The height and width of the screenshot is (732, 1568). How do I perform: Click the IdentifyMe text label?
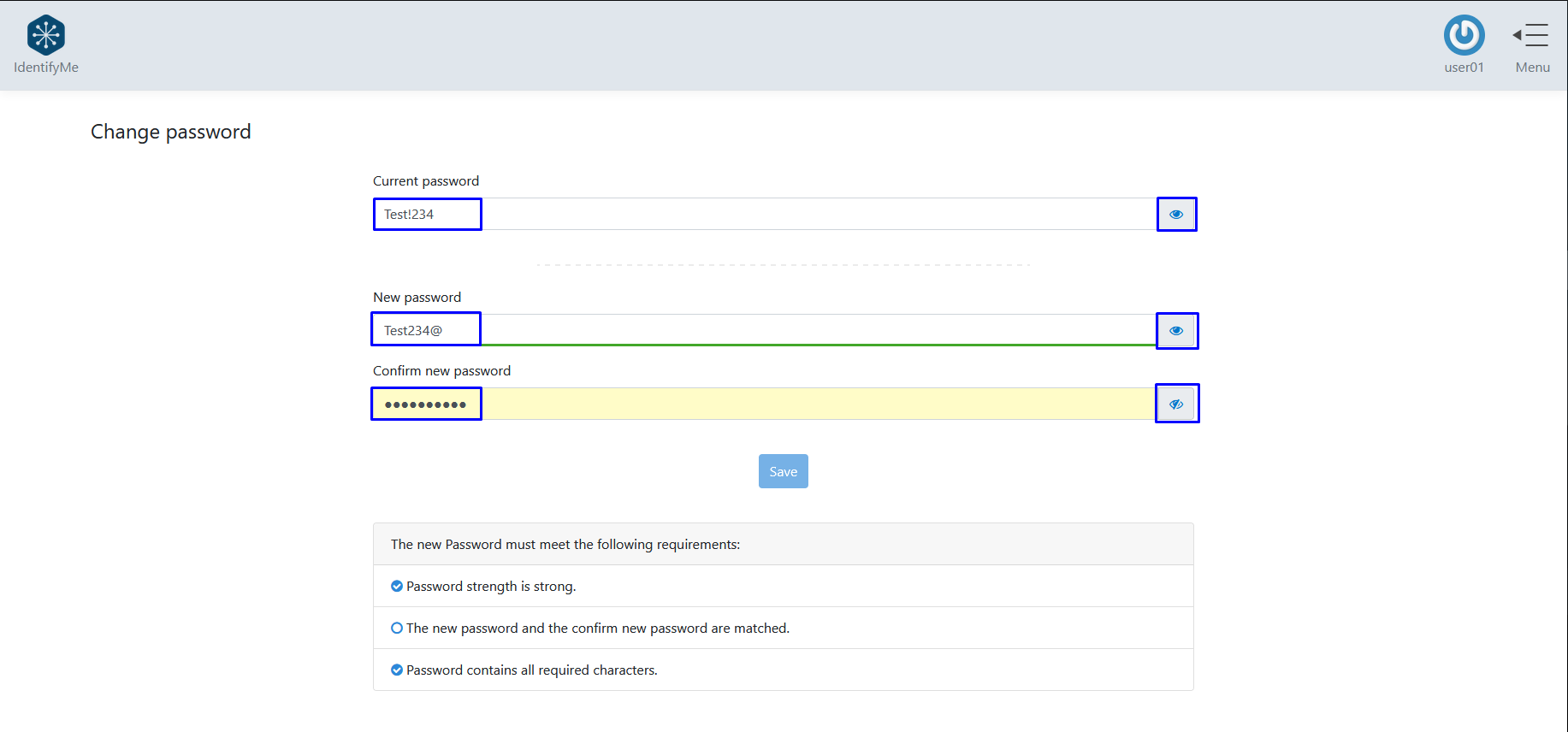point(46,68)
